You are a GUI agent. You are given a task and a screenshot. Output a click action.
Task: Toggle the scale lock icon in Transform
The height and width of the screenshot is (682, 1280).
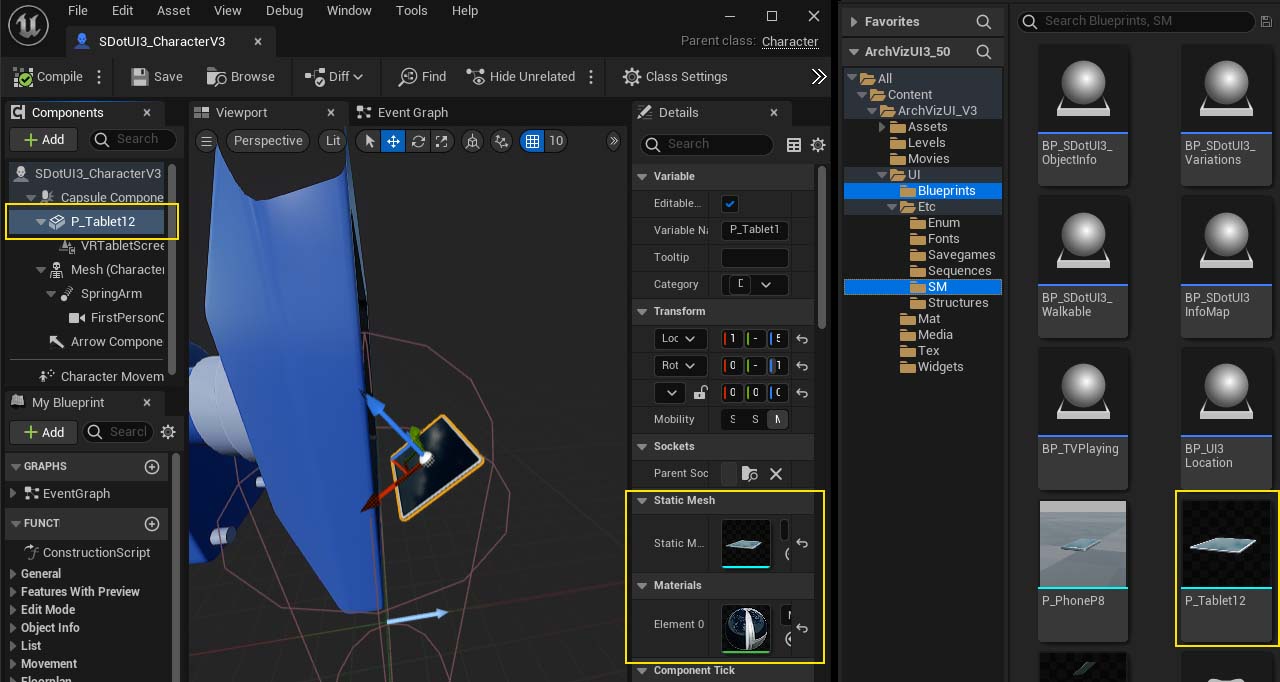[x=701, y=393]
